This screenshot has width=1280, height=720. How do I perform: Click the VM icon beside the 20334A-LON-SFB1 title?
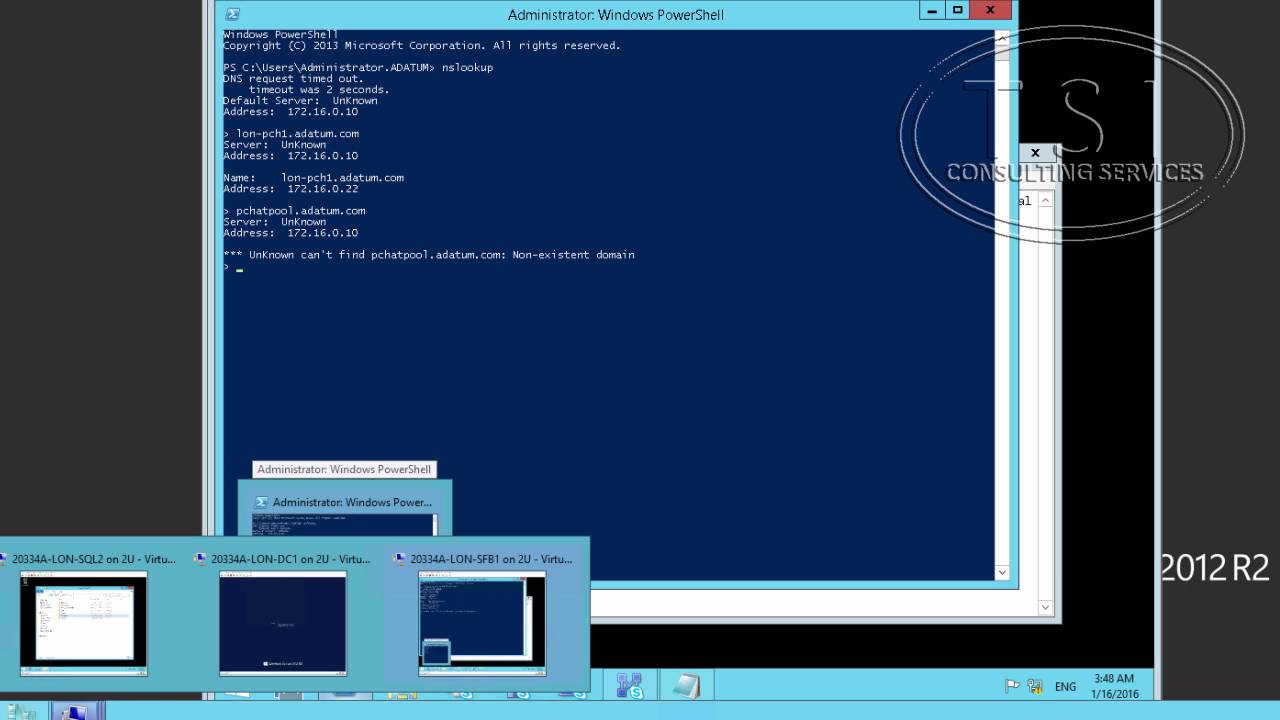pos(400,559)
